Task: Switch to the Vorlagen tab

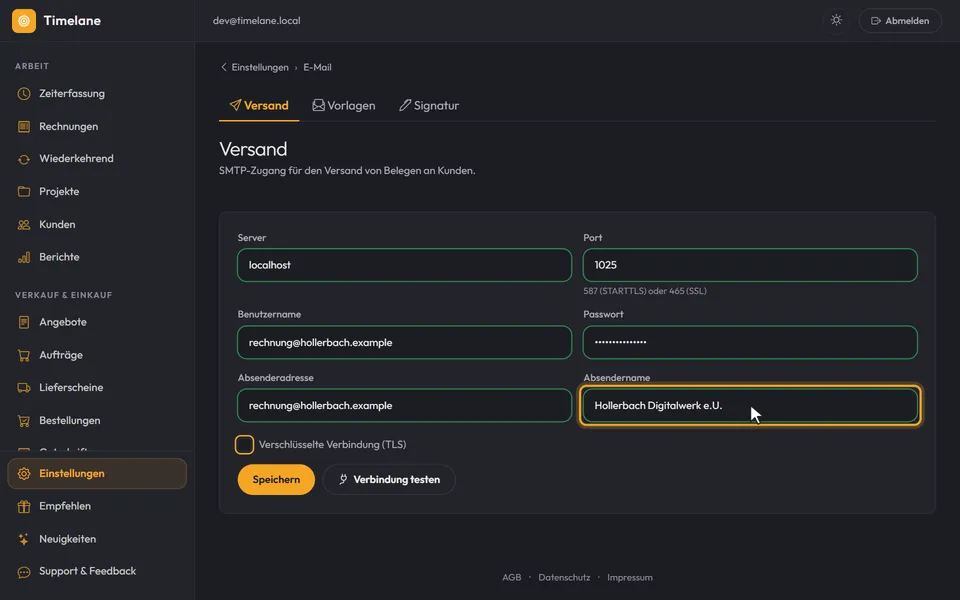Action: [x=343, y=105]
